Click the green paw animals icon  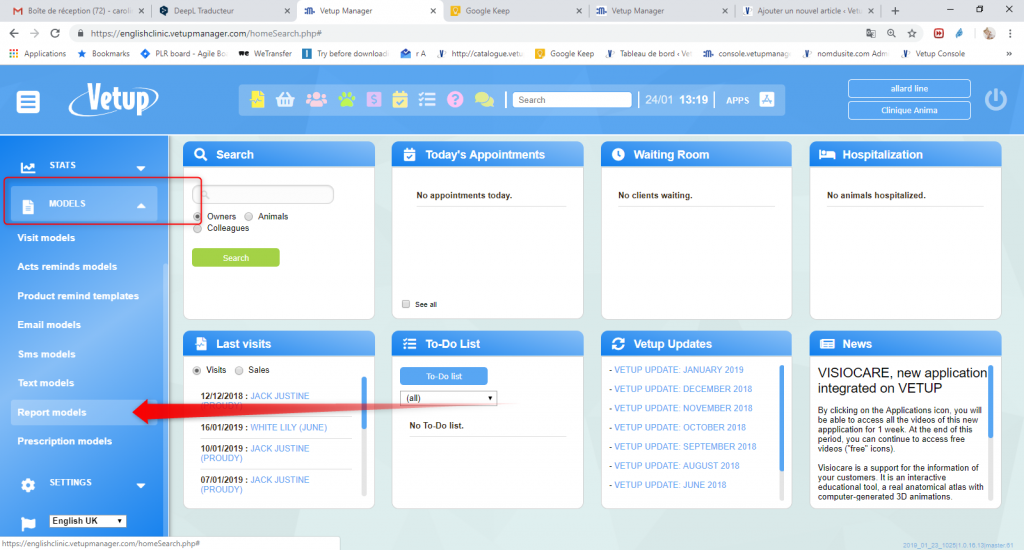(x=347, y=99)
